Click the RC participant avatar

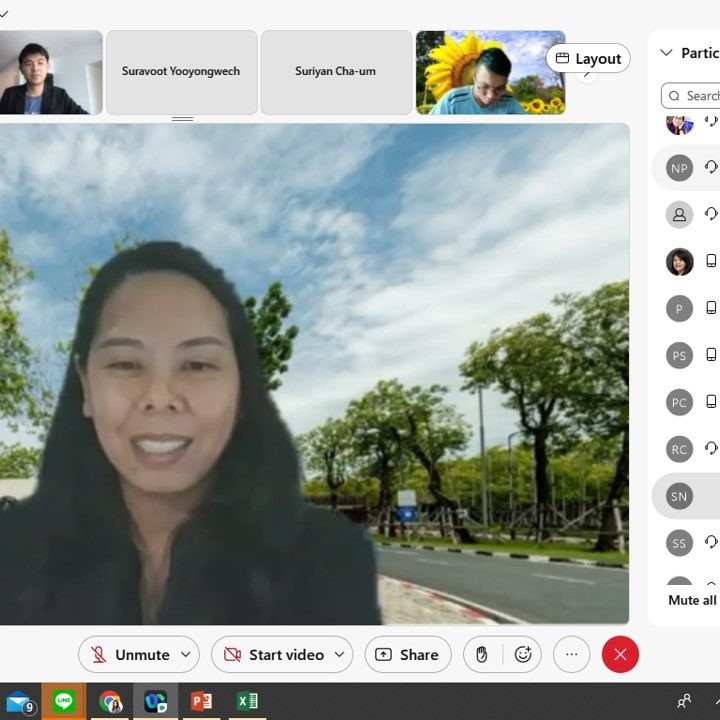point(679,449)
